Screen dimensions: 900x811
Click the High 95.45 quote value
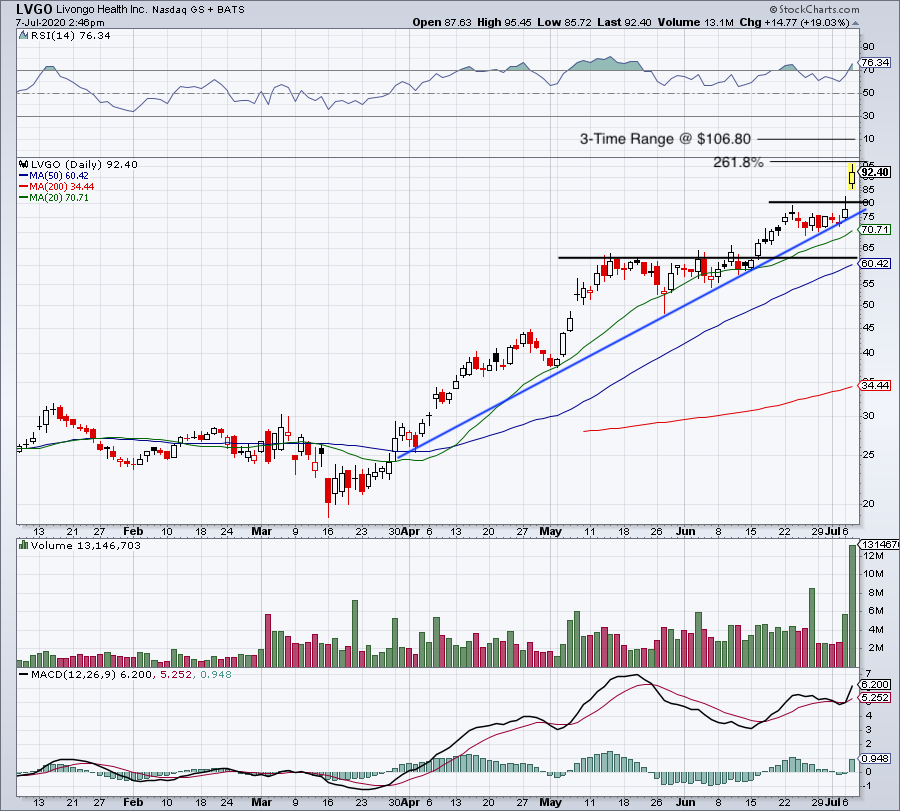point(504,22)
